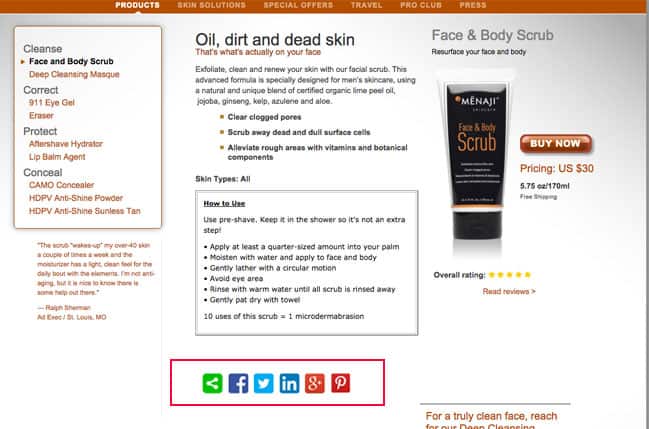Screen dimensions: 649x429
Task: Open the Read reviews link
Action: coord(509,292)
